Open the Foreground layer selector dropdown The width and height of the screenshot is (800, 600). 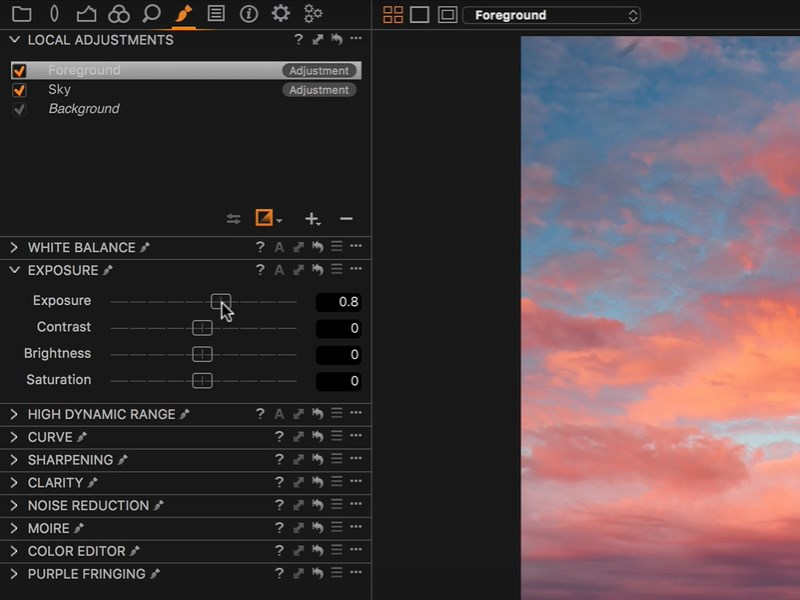point(552,15)
